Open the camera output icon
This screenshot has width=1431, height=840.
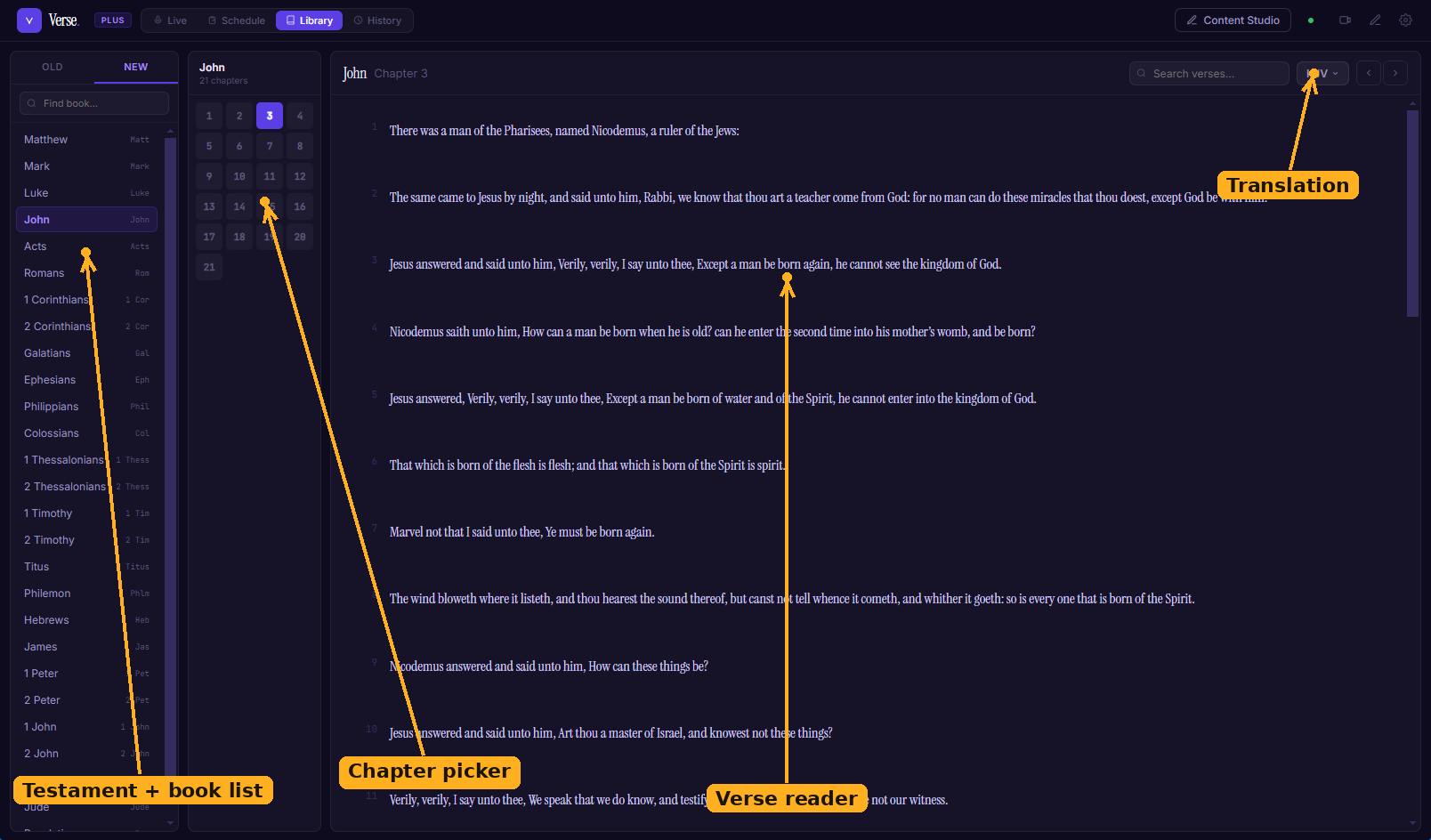pos(1345,20)
